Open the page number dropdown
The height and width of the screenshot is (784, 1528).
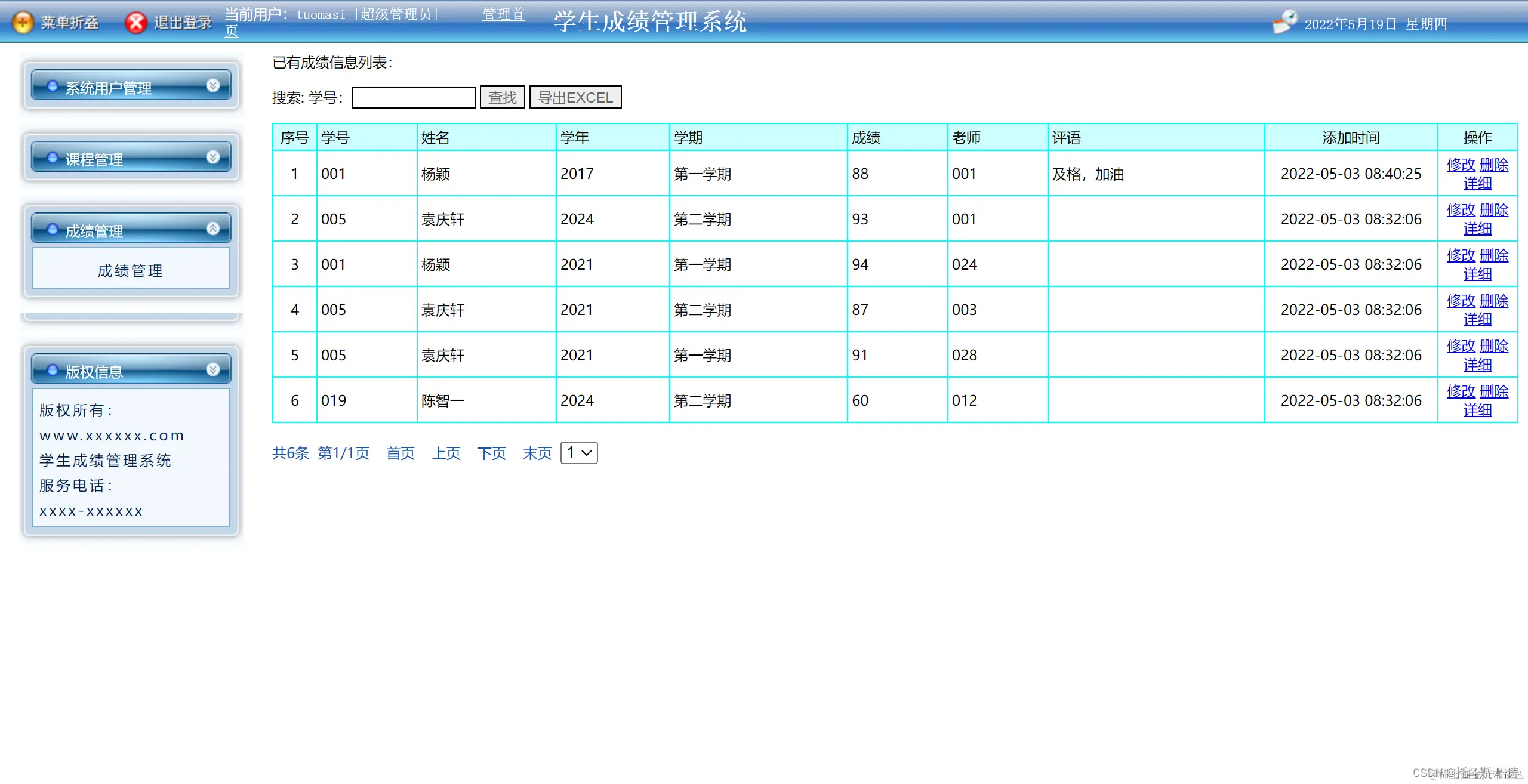[579, 453]
